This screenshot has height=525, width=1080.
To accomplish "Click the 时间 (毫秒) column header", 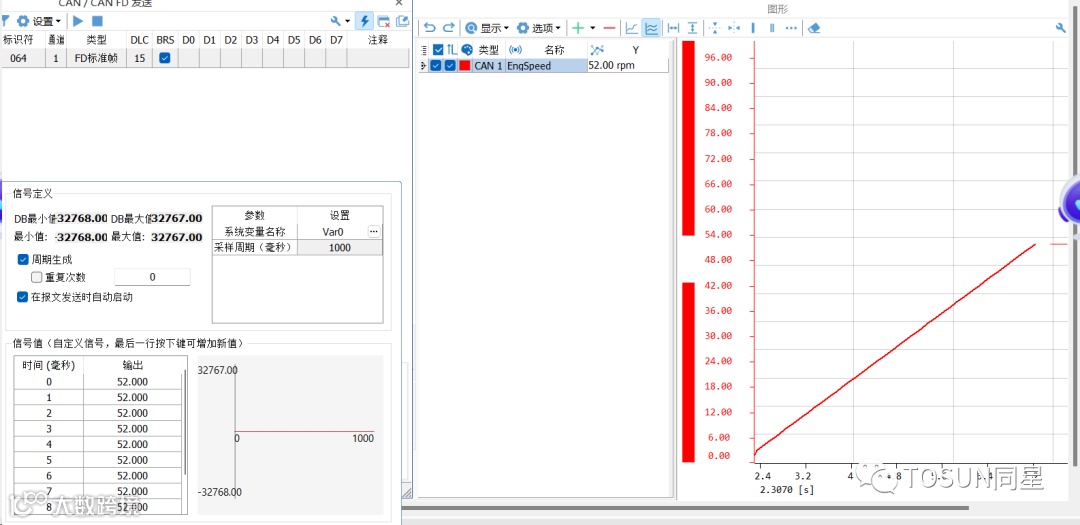I will coord(48,365).
